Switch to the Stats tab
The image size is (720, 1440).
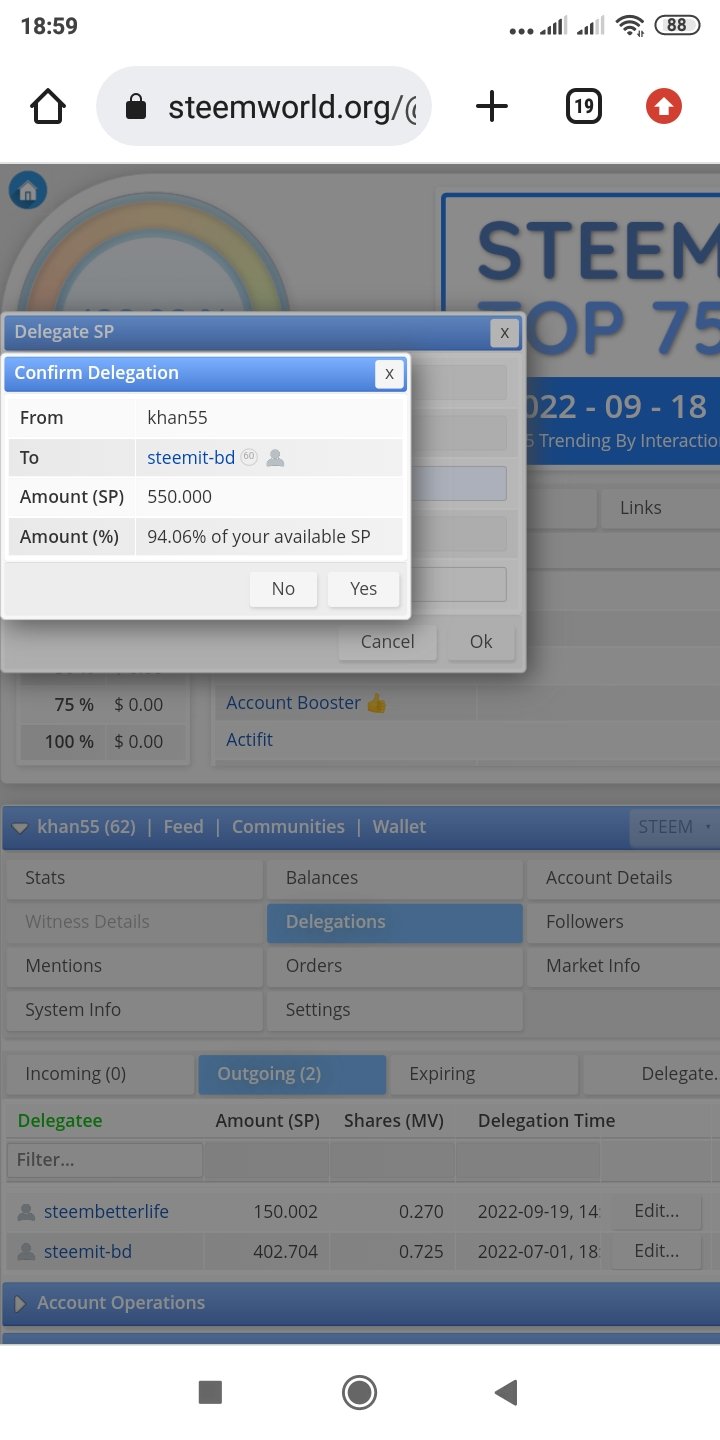[134, 878]
